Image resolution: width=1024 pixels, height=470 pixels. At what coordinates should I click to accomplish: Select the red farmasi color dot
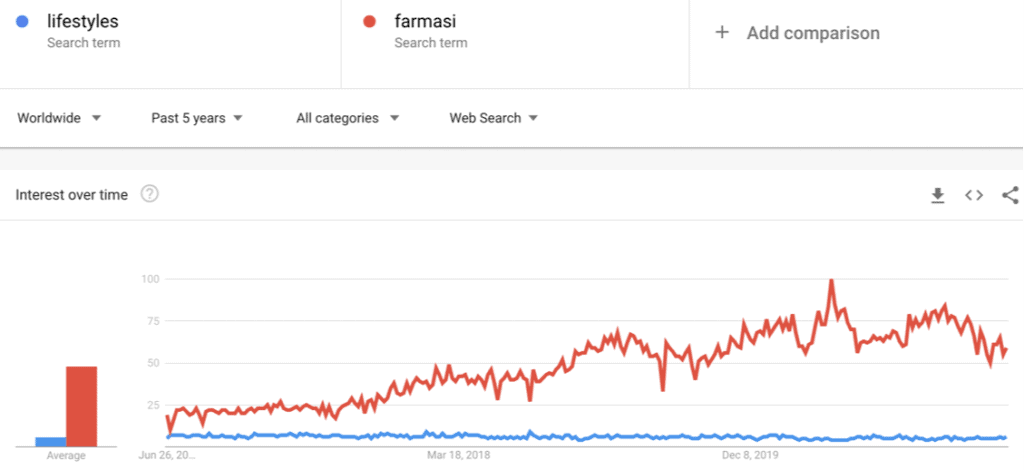click(369, 22)
